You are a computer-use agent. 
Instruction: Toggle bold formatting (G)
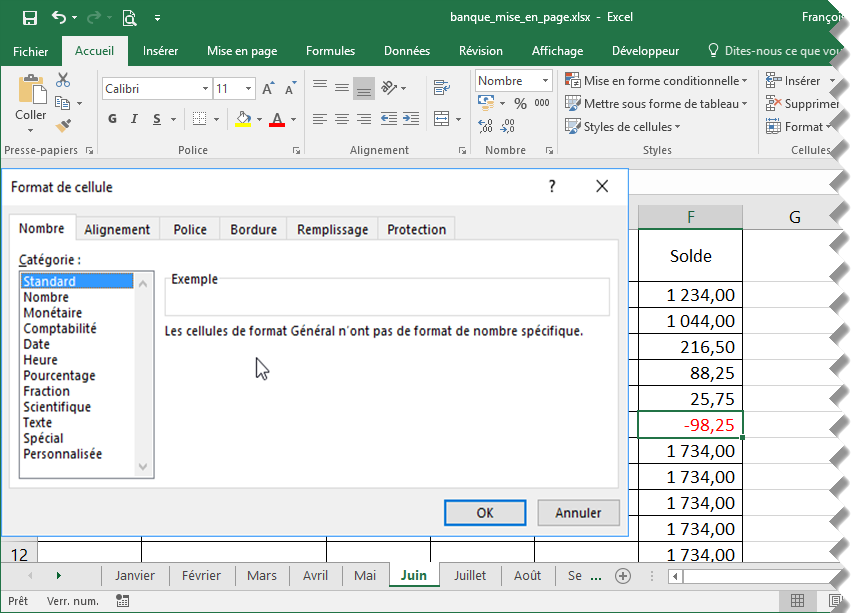pos(112,120)
